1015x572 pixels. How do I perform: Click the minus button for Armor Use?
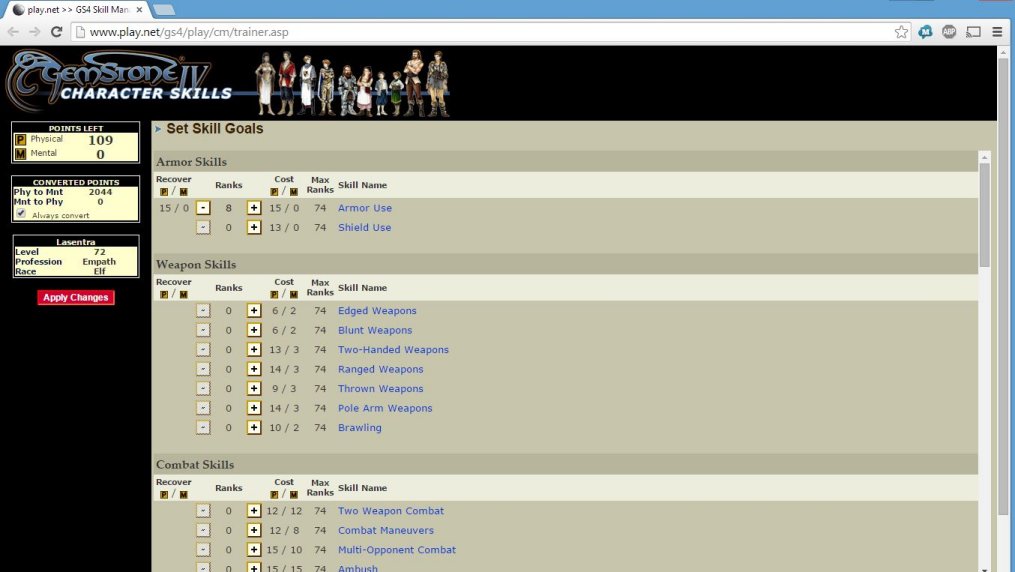click(203, 208)
